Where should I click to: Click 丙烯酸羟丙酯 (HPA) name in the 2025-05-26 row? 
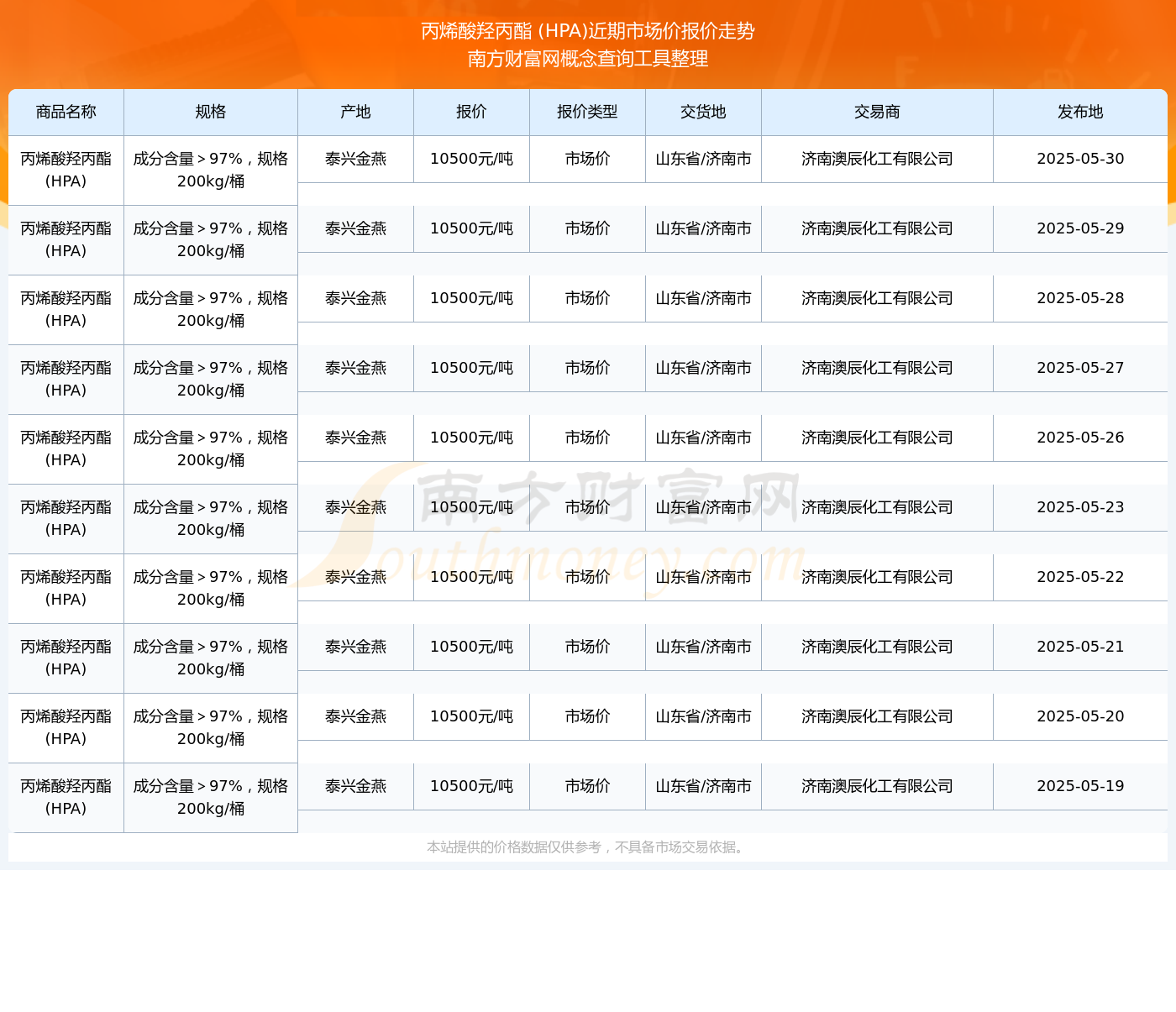pyautogui.click(x=66, y=449)
